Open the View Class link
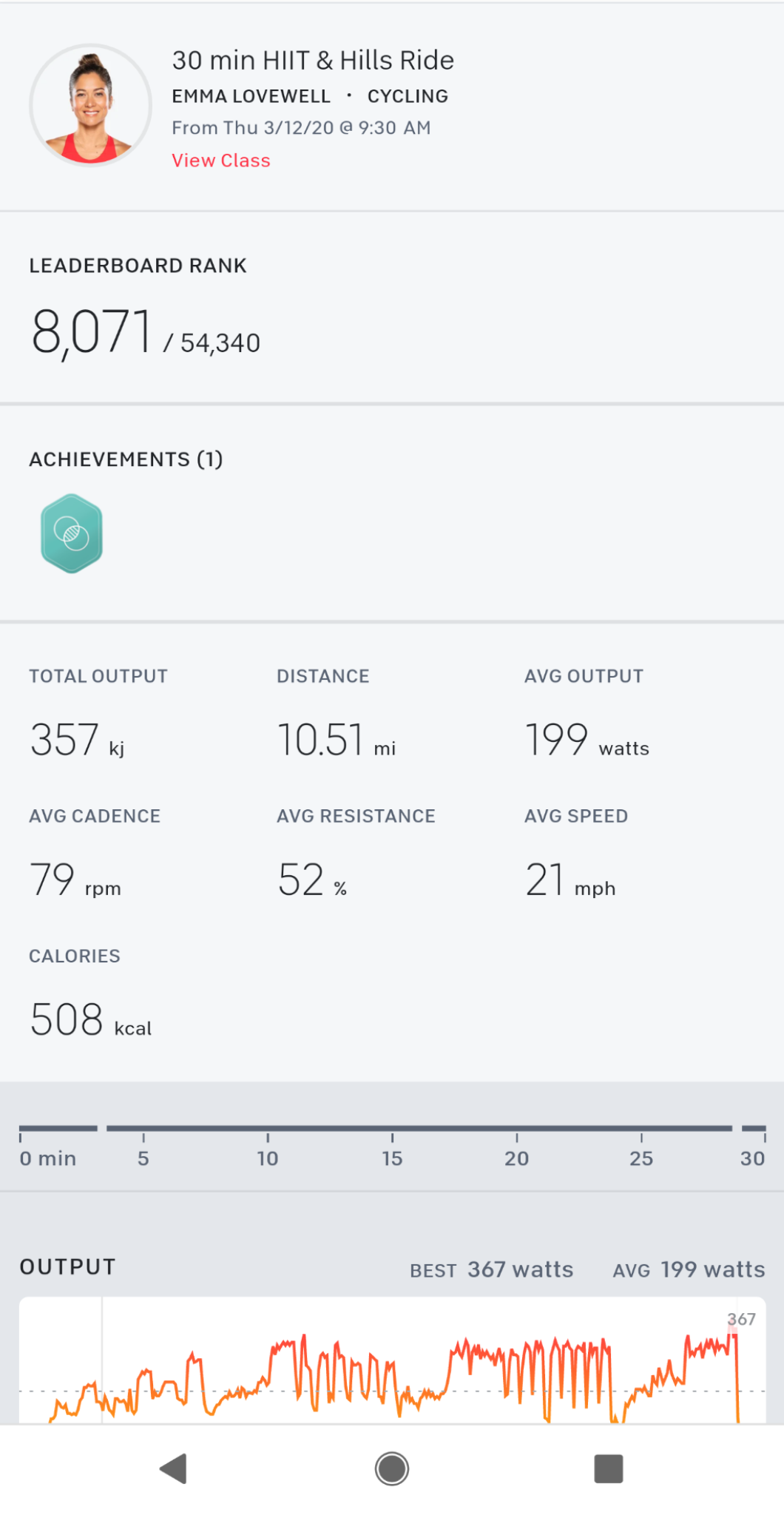 (x=221, y=161)
